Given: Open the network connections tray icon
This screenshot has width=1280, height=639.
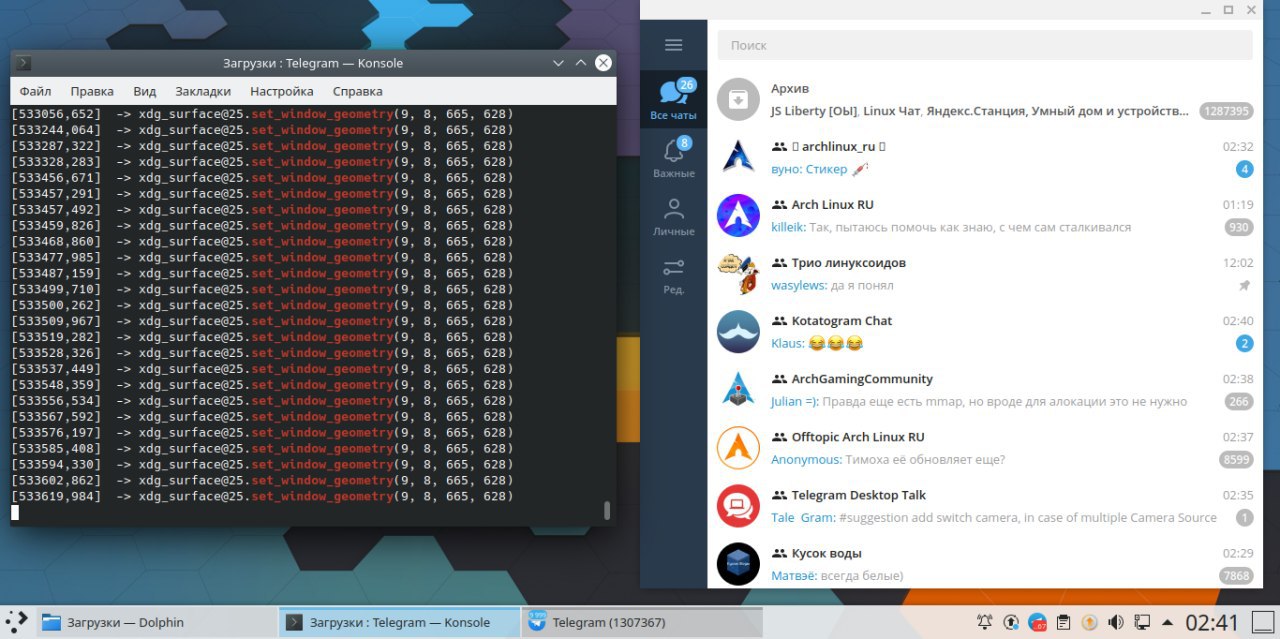Looking at the screenshot, I should [1142, 622].
